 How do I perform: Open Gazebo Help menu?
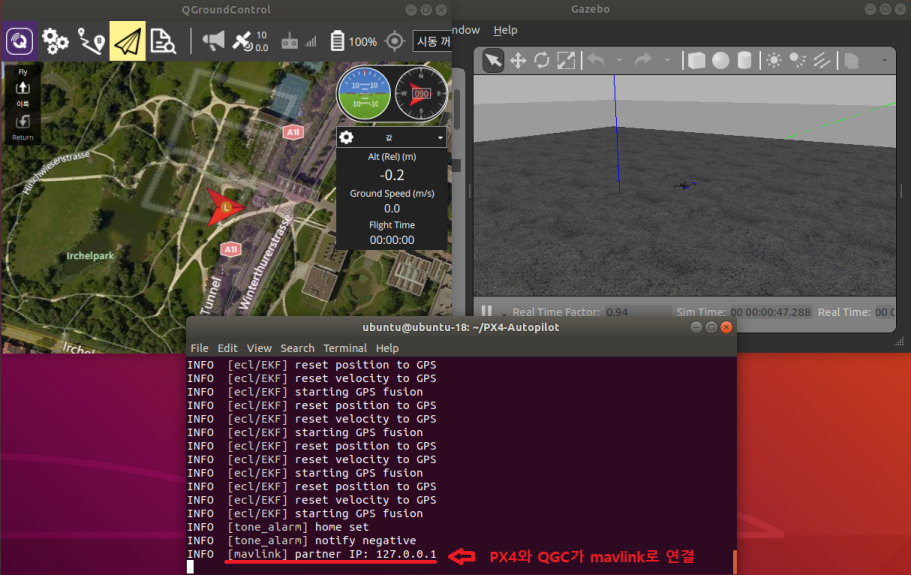tap(505, 30)
